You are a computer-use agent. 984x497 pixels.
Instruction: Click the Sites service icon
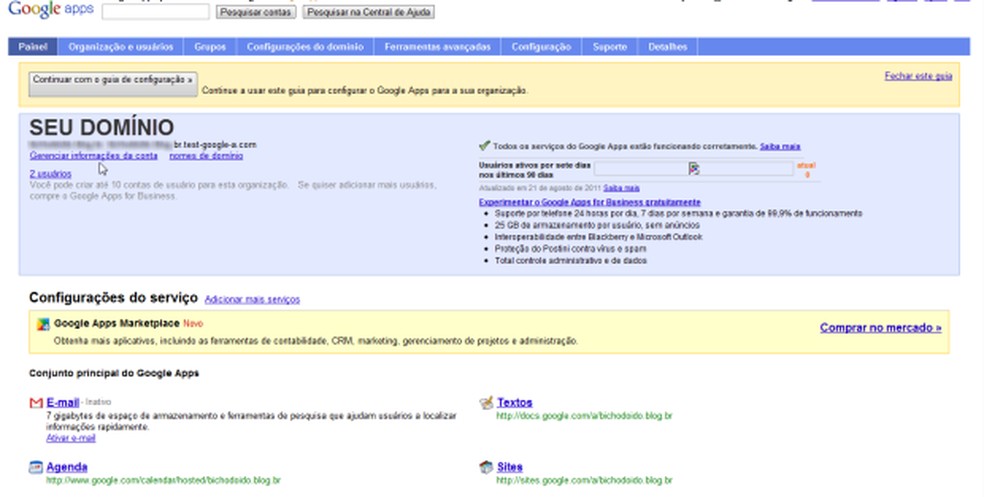pos(486,467)
